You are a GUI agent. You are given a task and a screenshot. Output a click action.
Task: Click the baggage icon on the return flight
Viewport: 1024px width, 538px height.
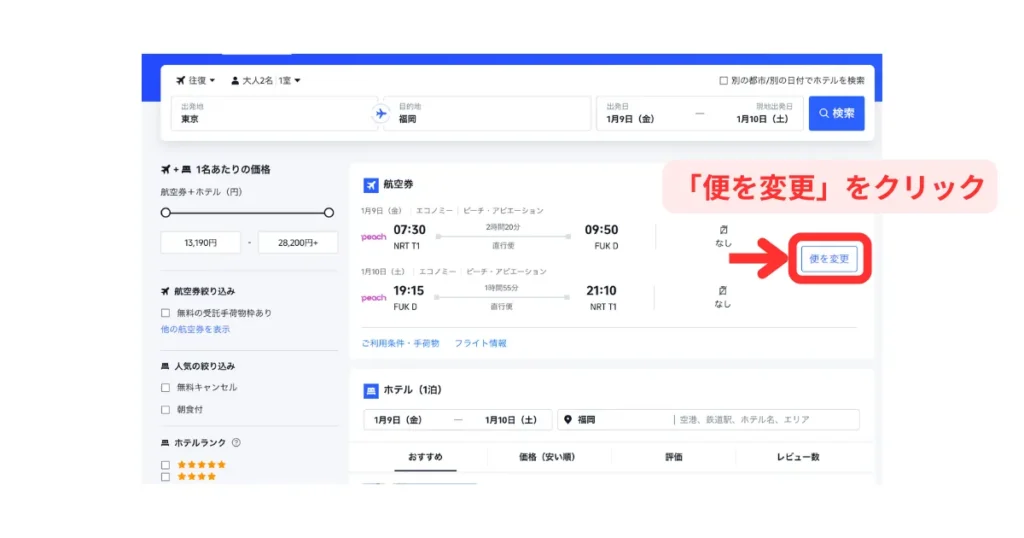(x=722, y=291)
